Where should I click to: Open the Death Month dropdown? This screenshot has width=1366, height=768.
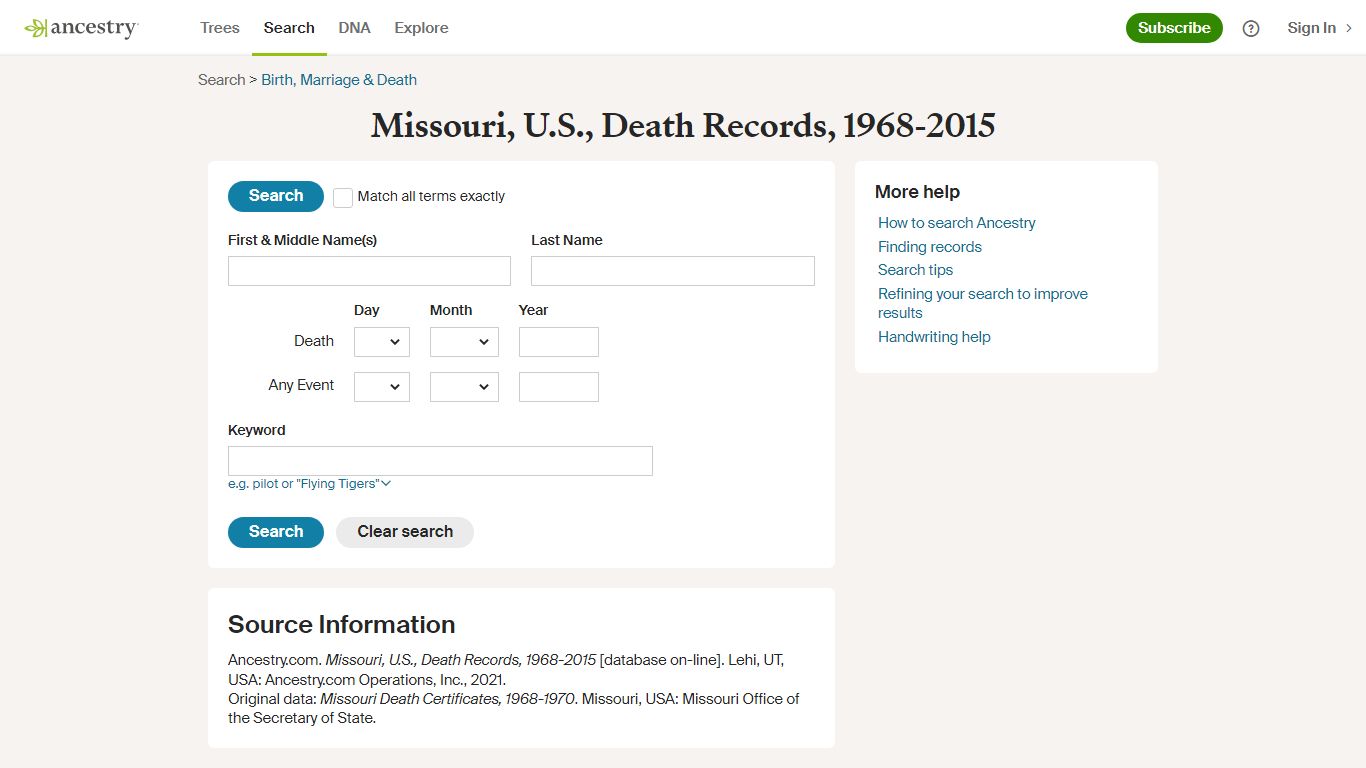[x=464, y=342]
